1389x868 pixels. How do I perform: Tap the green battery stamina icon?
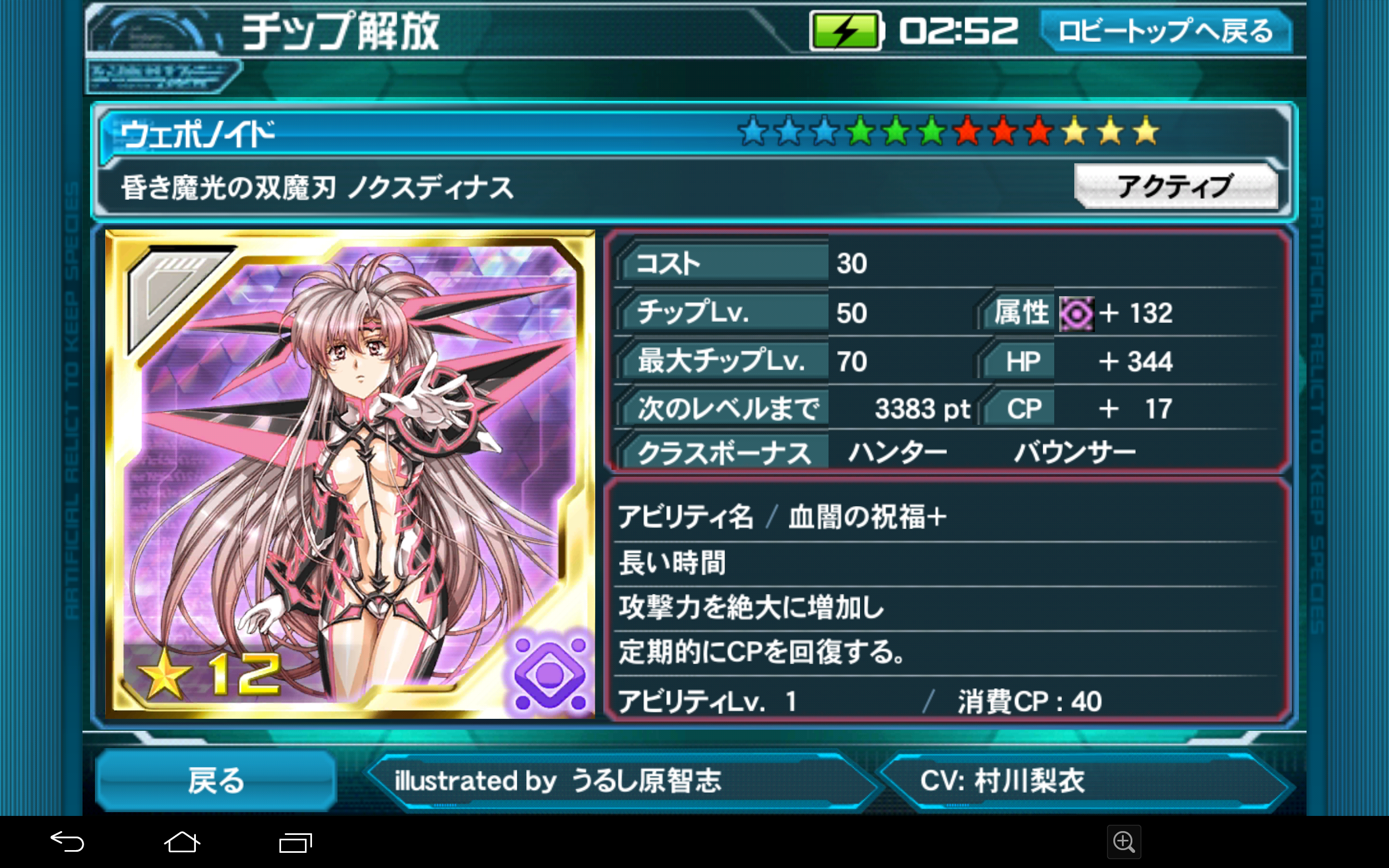point(845,31)
